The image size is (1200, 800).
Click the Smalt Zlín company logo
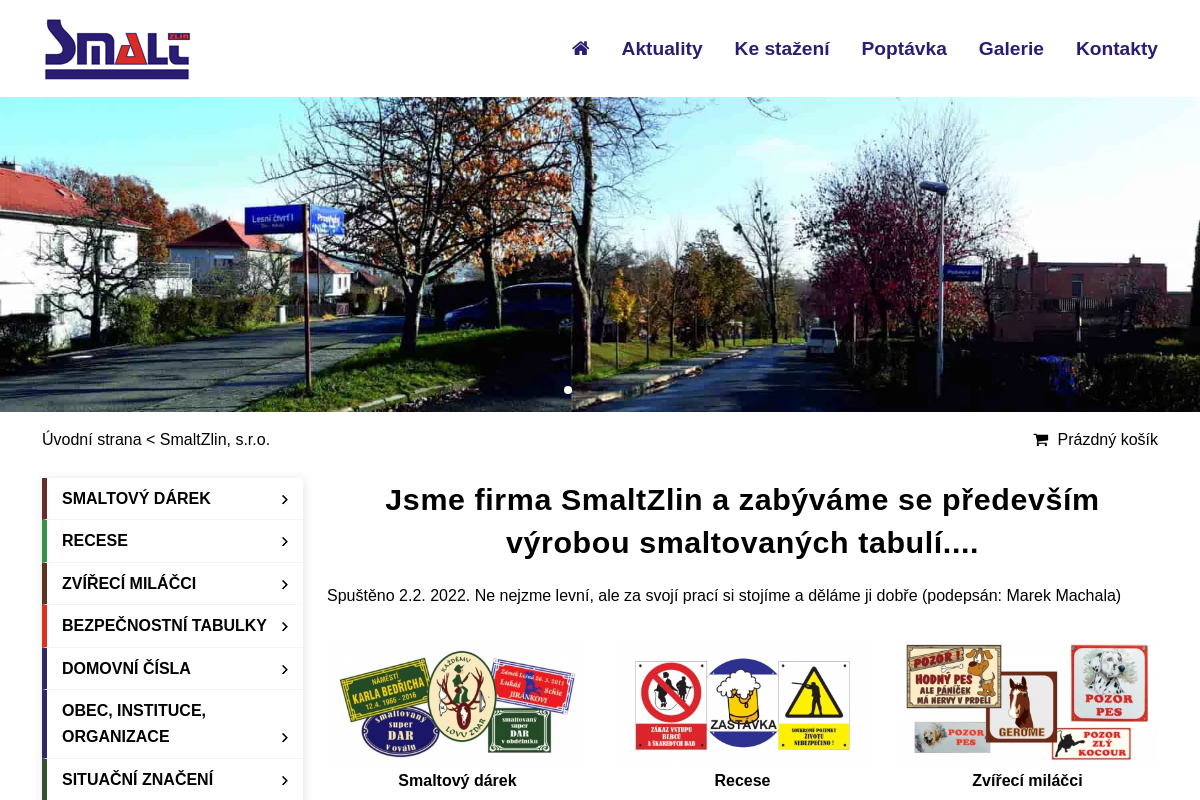click(116, 49)
